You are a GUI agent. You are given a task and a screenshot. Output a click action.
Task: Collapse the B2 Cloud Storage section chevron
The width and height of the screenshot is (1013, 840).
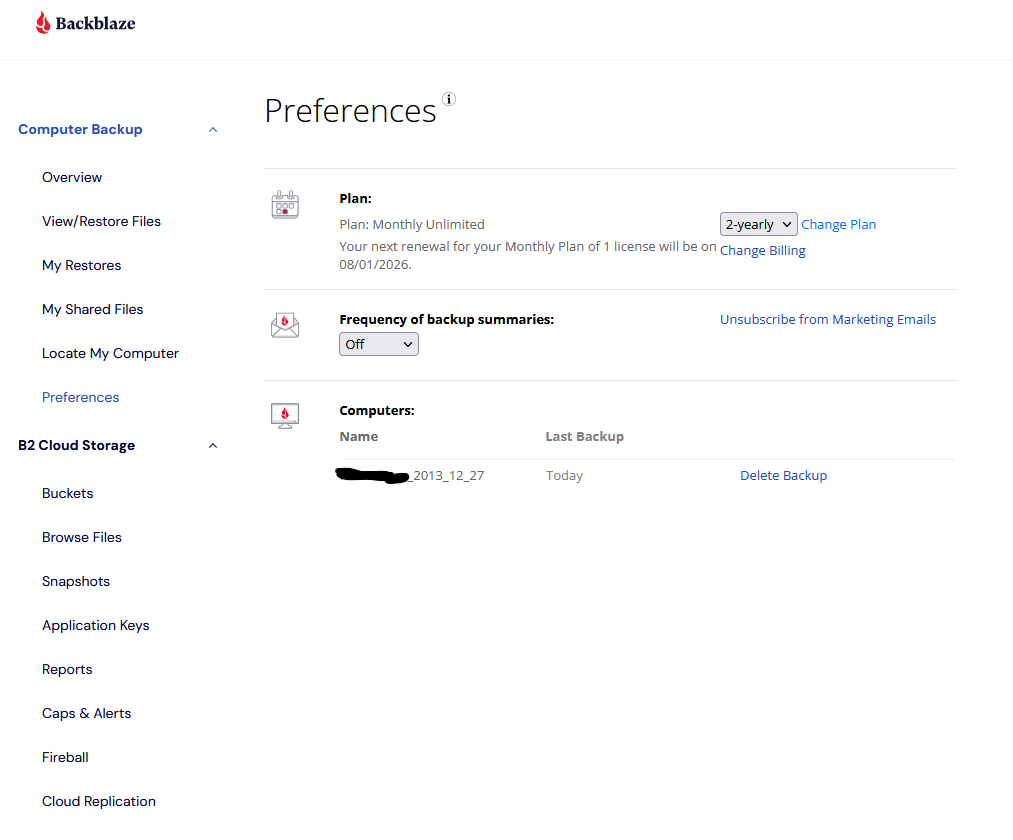click(213, 446)
